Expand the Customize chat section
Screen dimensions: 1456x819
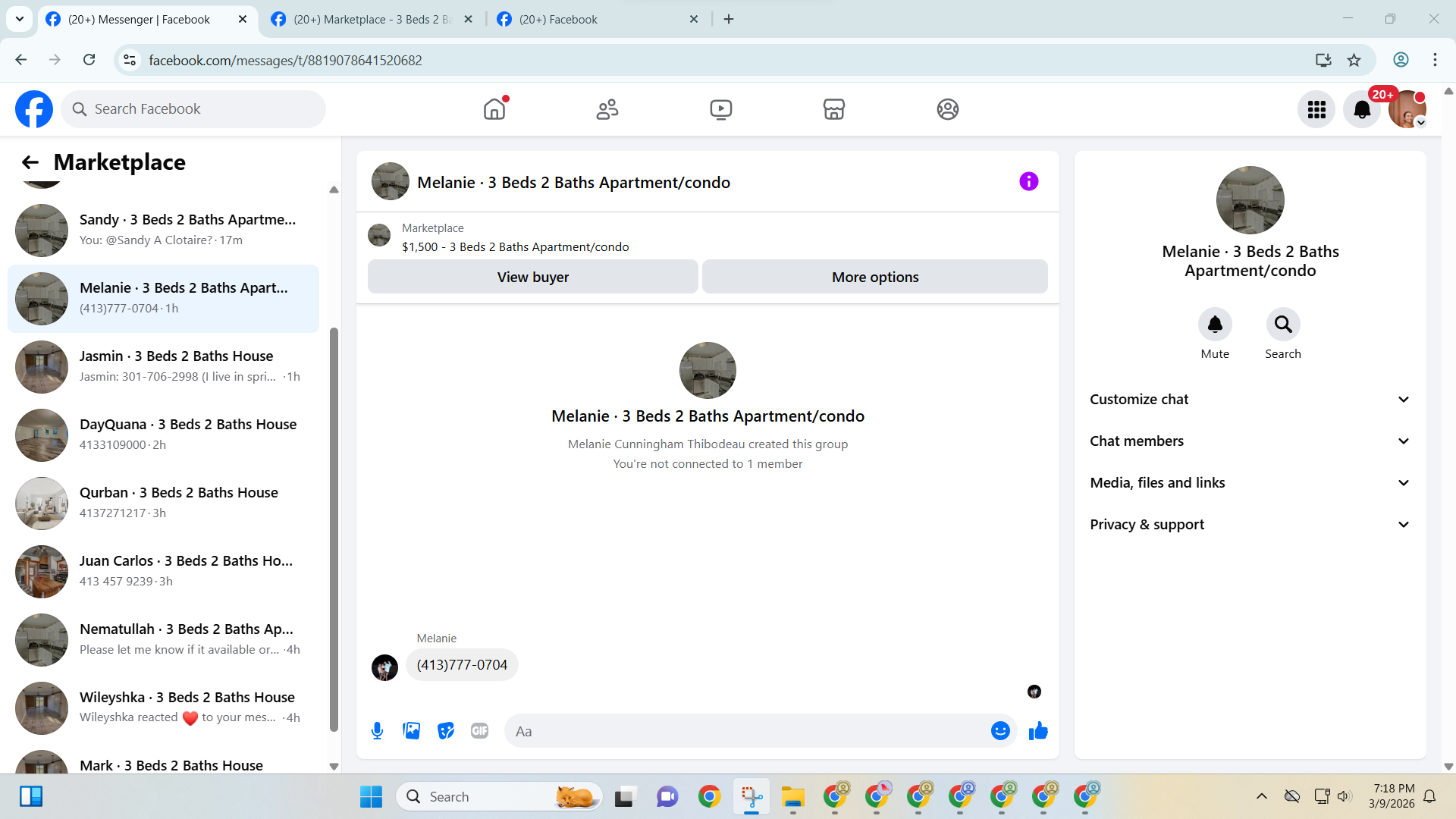[x=1250, y=400]
